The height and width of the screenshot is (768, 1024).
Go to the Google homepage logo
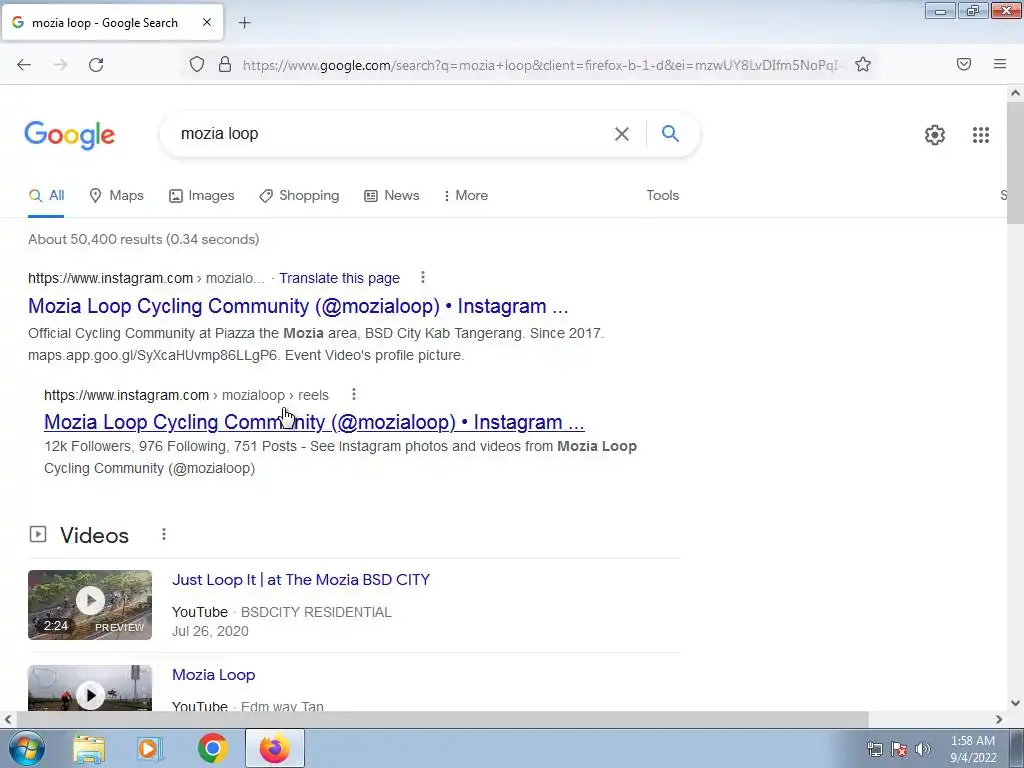[x=70, y=135]
